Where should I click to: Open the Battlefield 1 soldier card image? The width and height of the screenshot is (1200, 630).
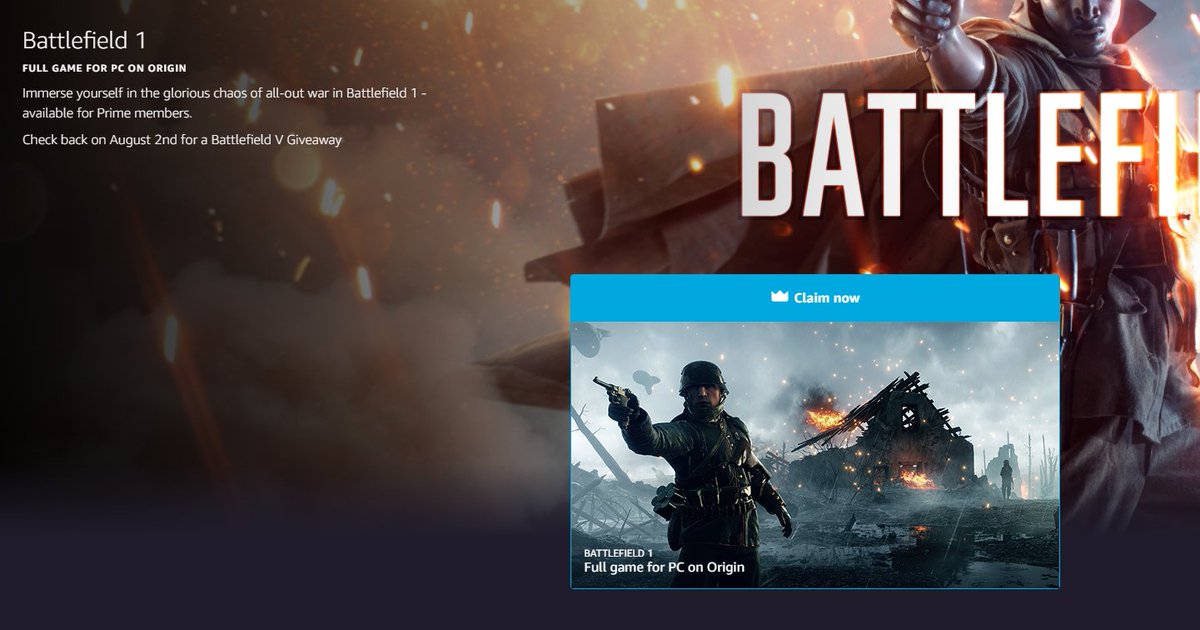tap(814, 455)
